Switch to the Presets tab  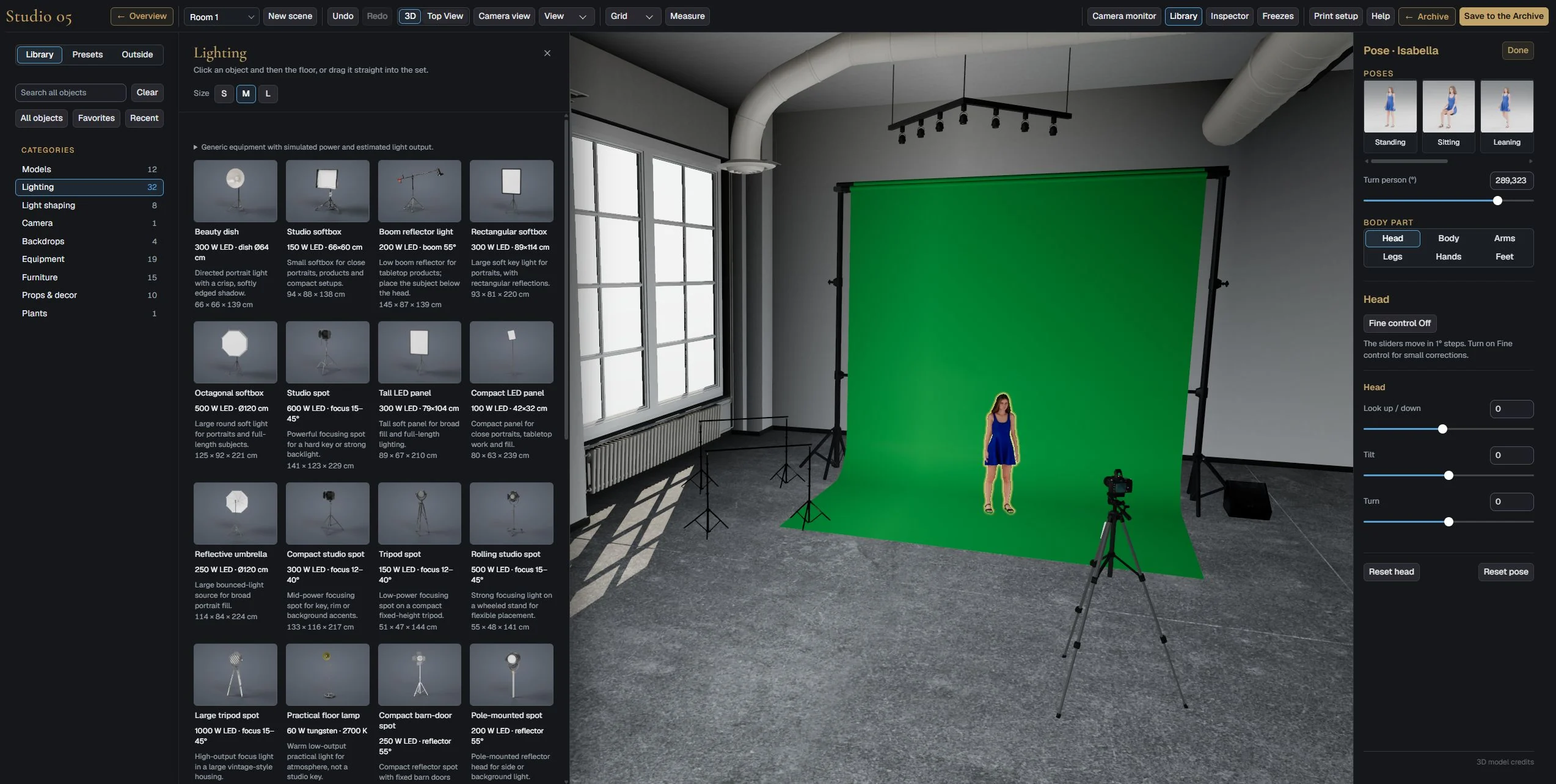[87, 54]
